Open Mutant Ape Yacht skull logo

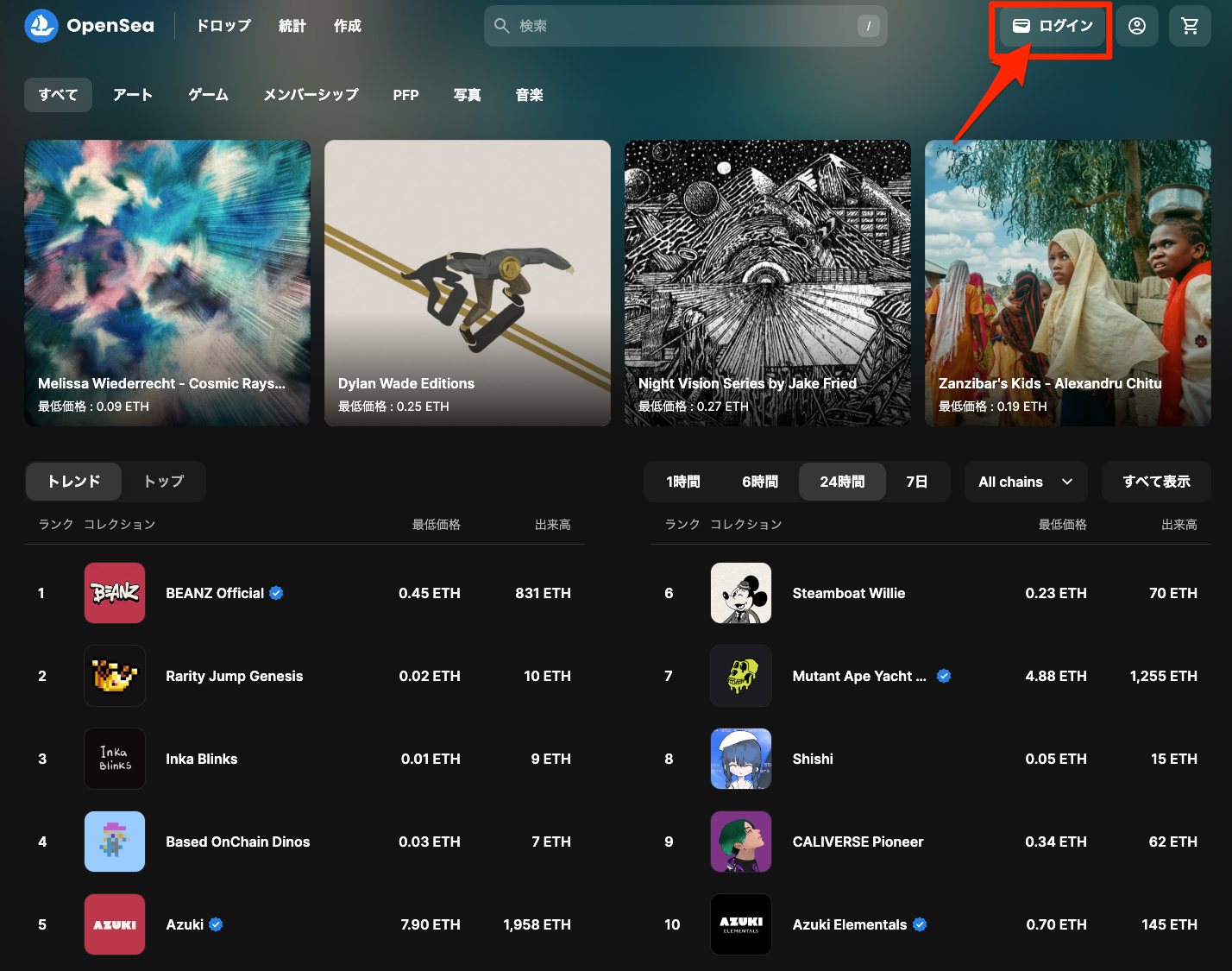click(741, 676)
